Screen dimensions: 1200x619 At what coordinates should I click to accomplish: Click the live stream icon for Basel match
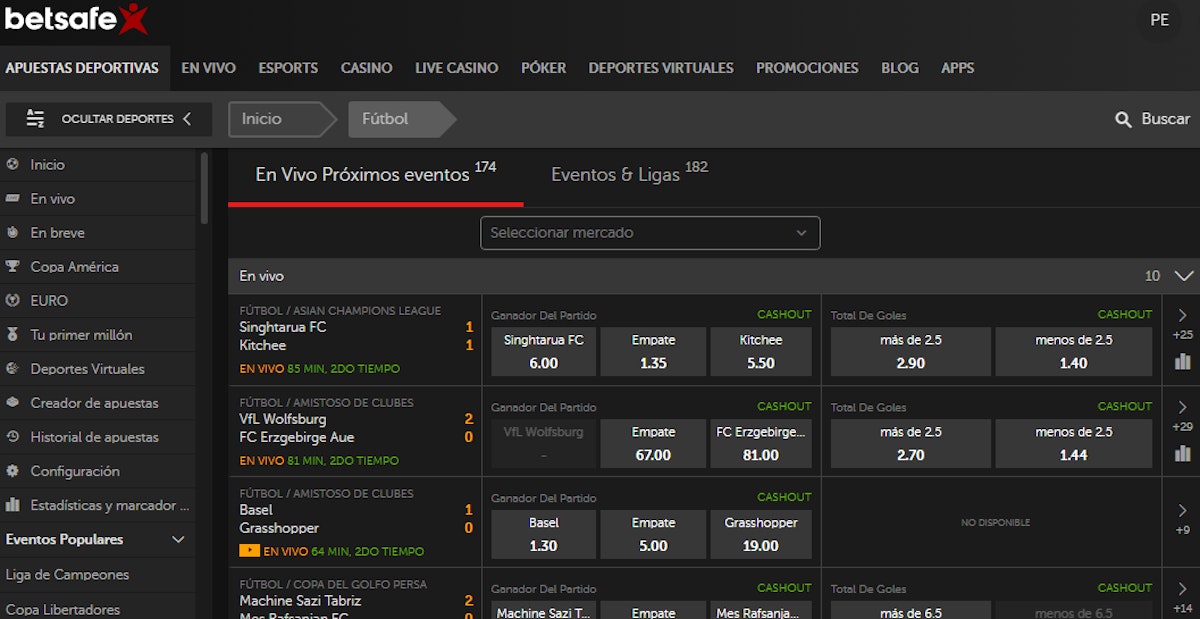point(249,551)
